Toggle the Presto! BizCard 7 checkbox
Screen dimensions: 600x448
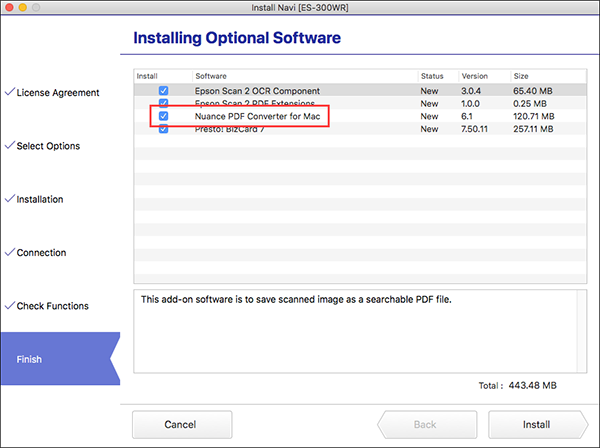163,129
